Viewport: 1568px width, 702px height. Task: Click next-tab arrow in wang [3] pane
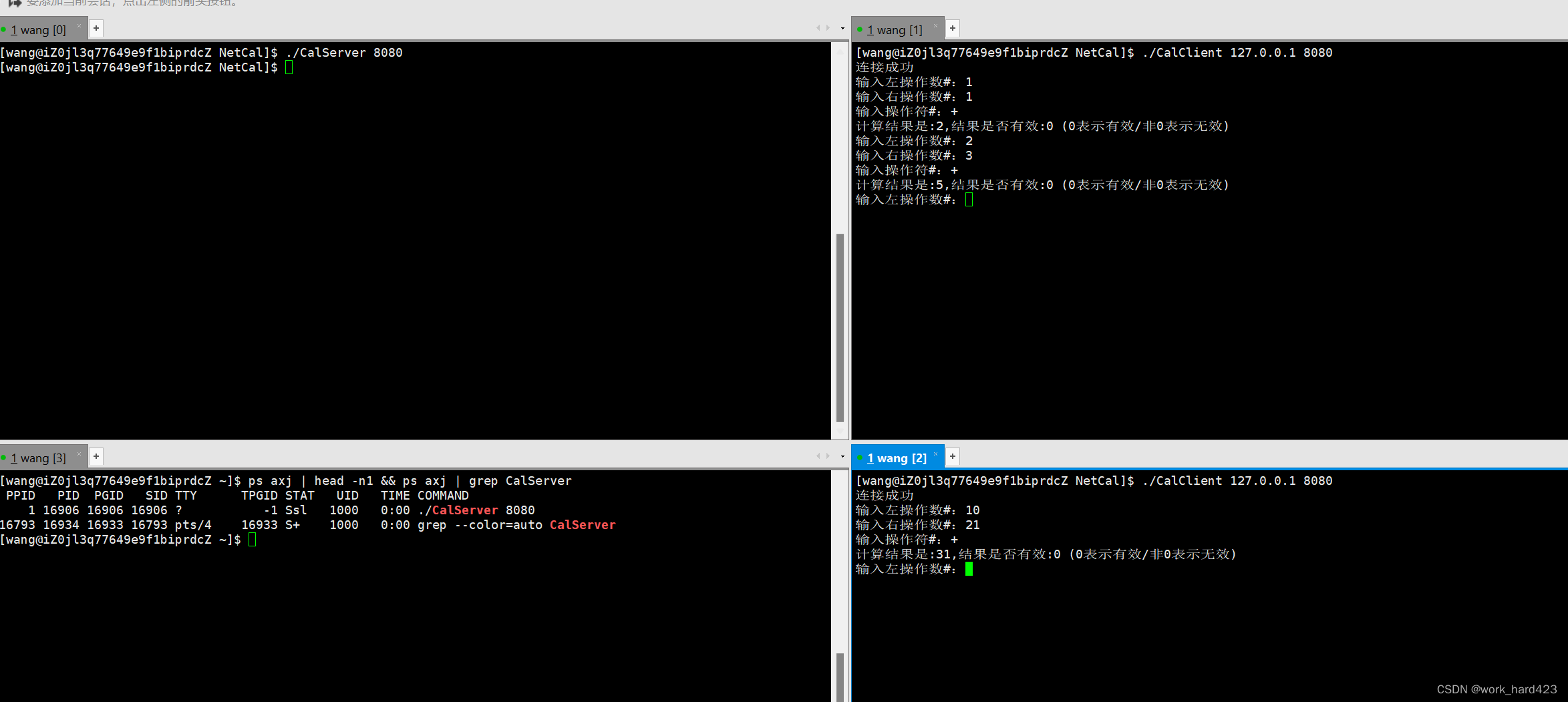click(828, 456)
